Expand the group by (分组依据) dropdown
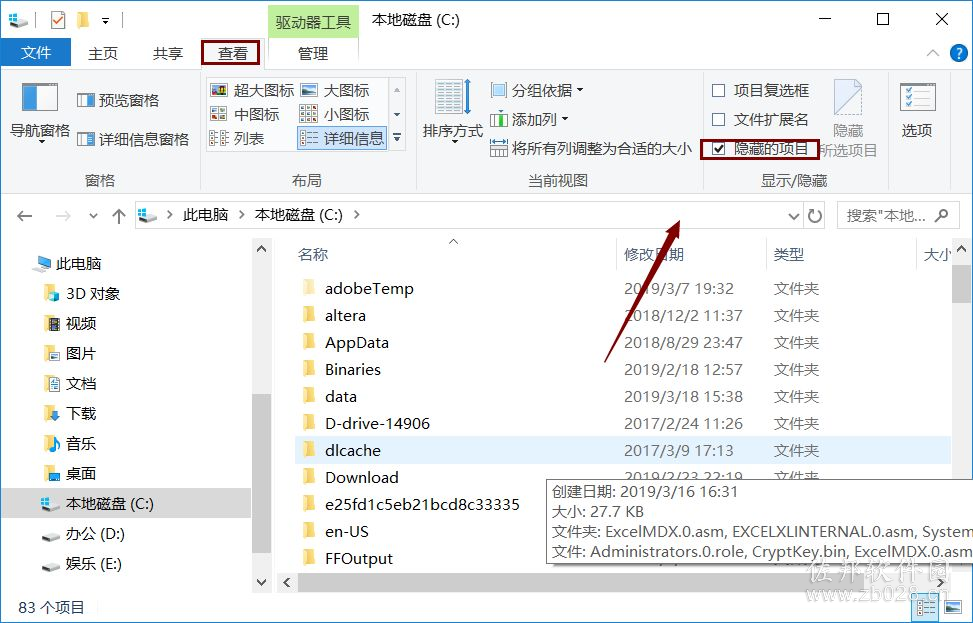This screenshot has width=973, height=623. pyautogui.click(x=537, y=91)
